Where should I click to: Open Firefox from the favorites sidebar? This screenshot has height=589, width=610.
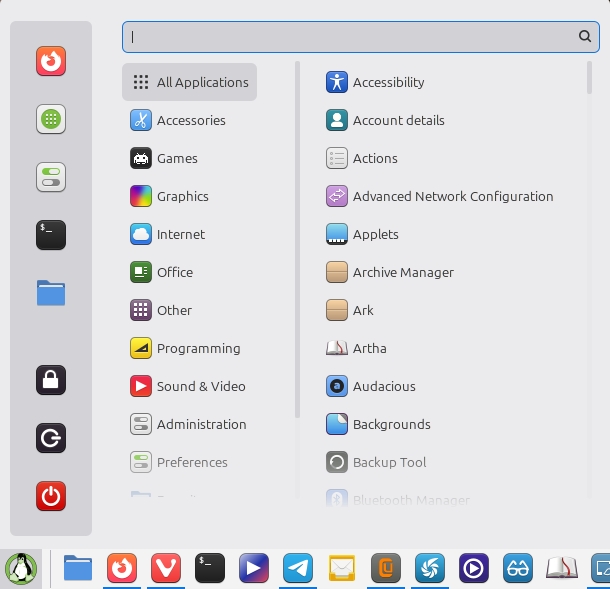pos(51,61)
